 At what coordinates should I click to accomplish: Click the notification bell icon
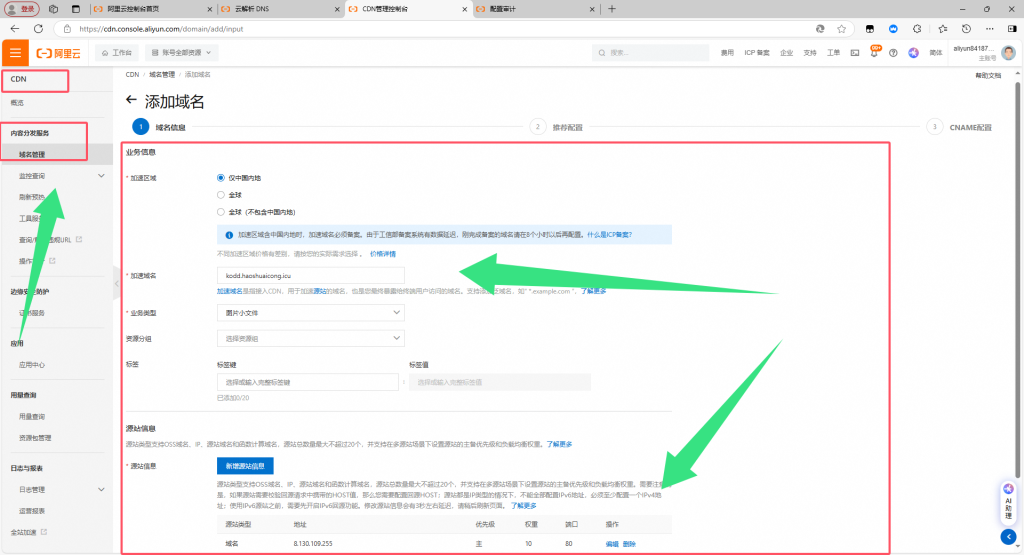[x=875, y=52]
